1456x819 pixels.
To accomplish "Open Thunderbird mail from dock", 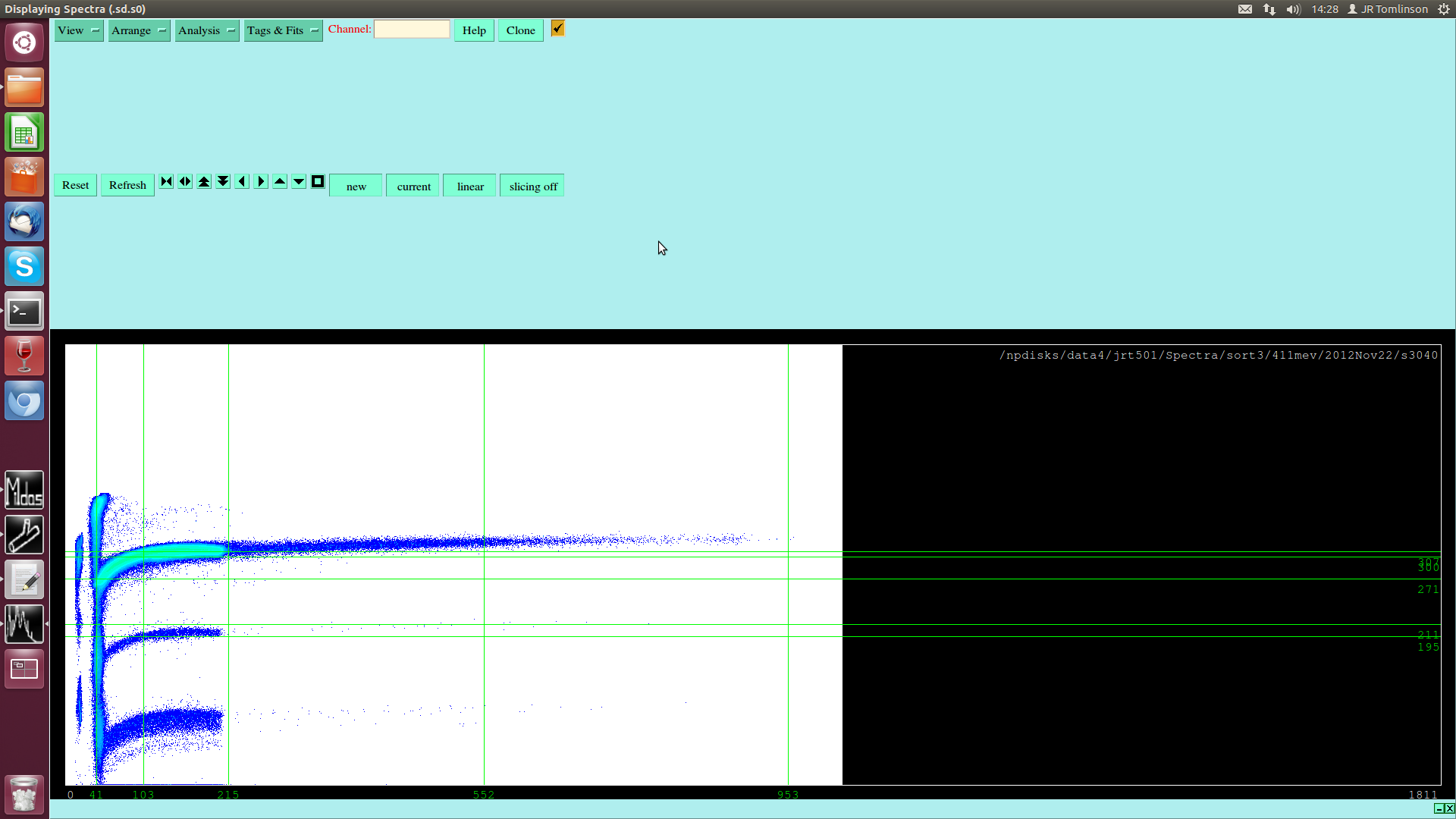I will (x=24, y=221).
